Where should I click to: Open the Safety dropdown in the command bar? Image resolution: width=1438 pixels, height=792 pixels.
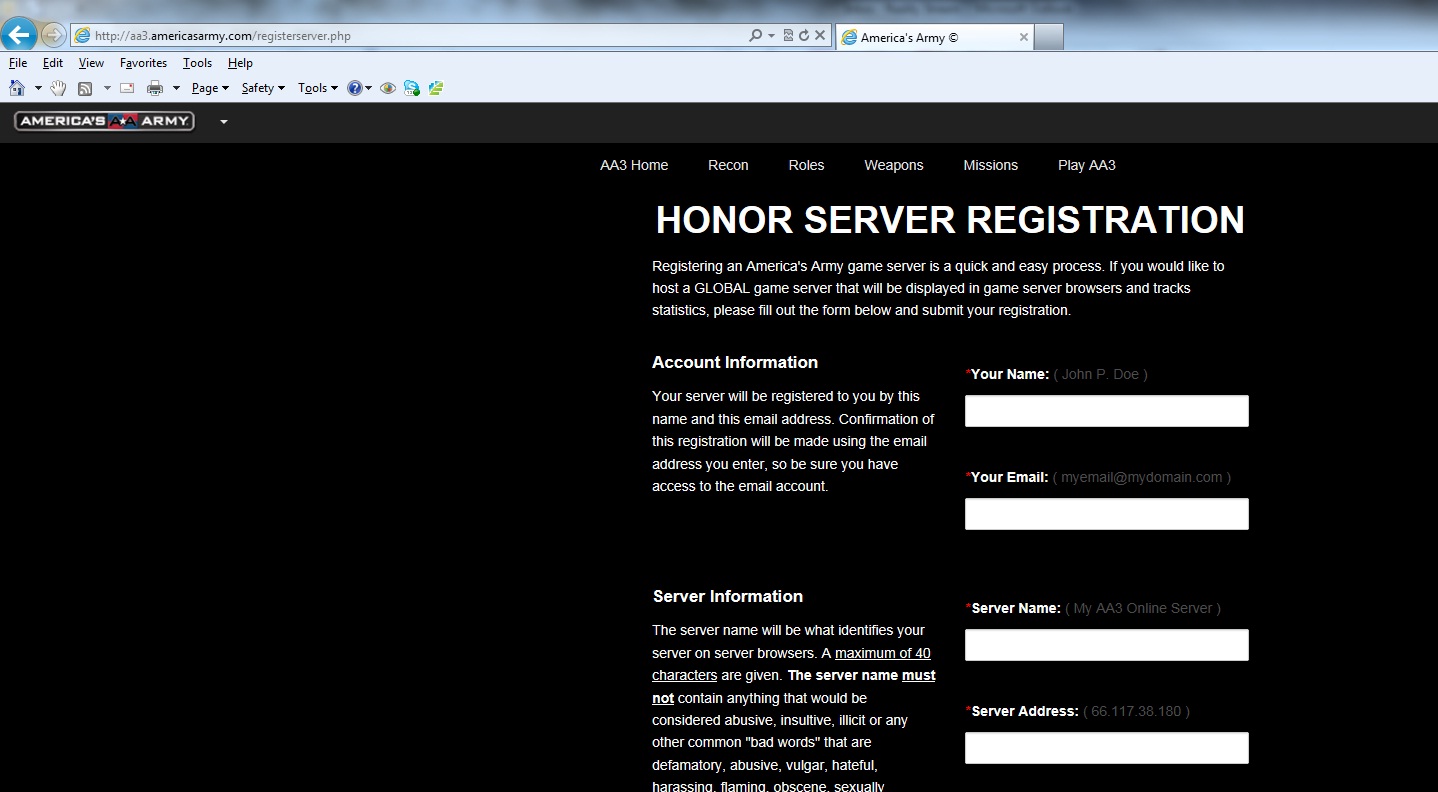click(x=263, y=88)
